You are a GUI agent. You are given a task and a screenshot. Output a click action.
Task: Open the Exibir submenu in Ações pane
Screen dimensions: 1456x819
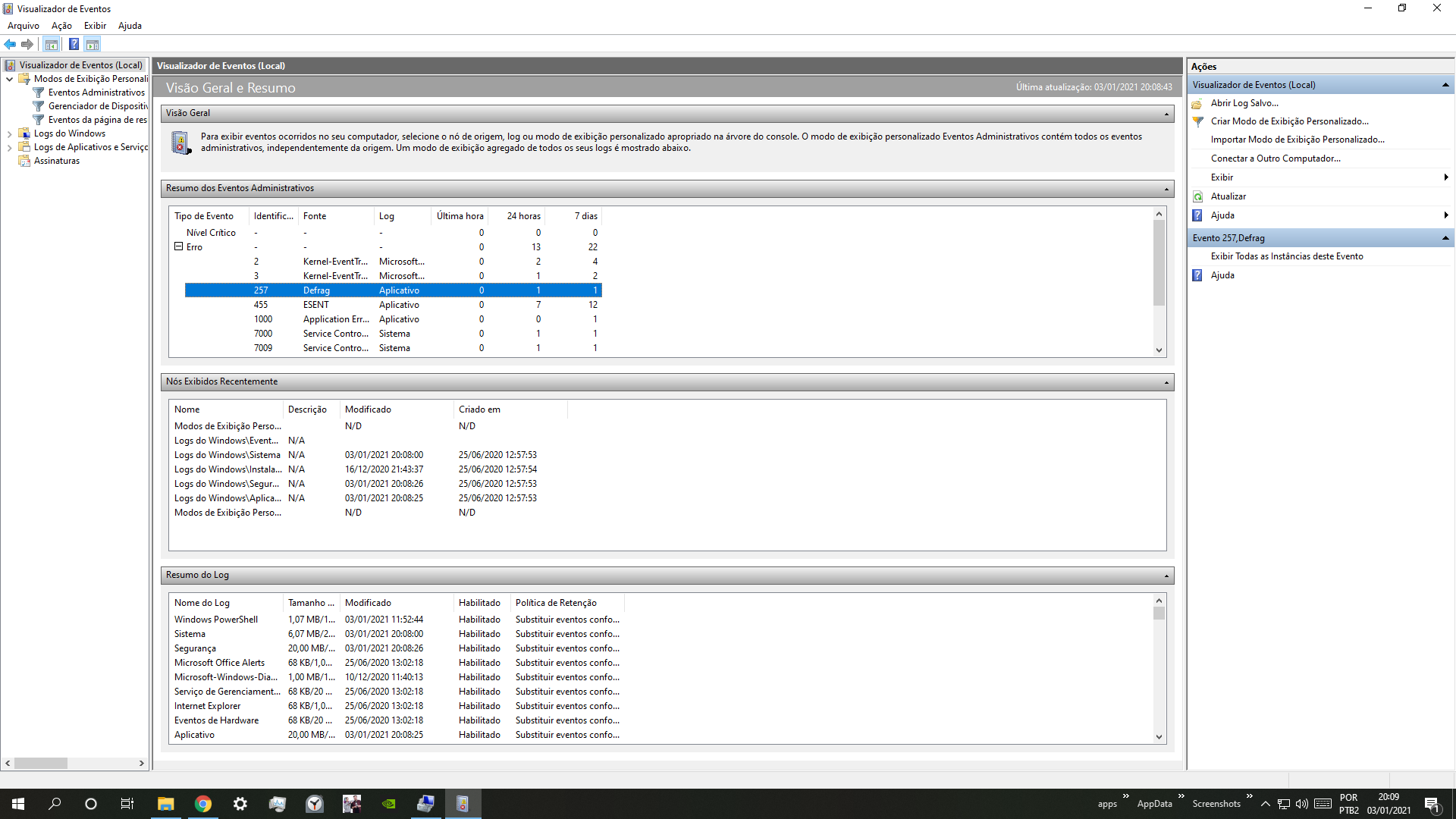click(x=1321, y=177)
